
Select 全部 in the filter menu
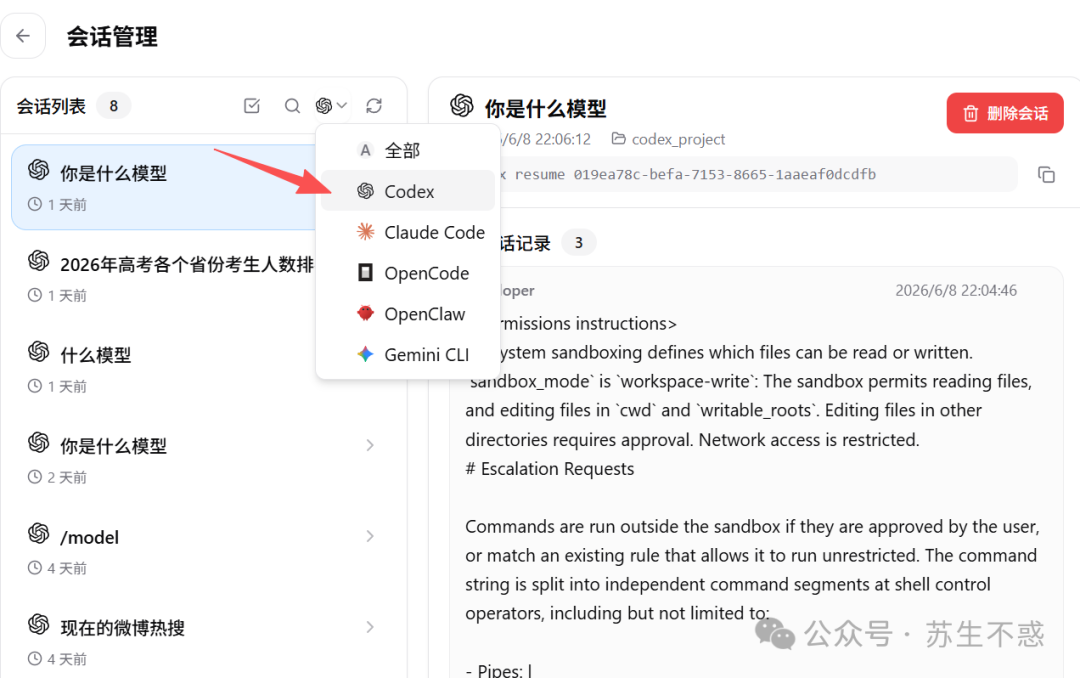point(408,150)
